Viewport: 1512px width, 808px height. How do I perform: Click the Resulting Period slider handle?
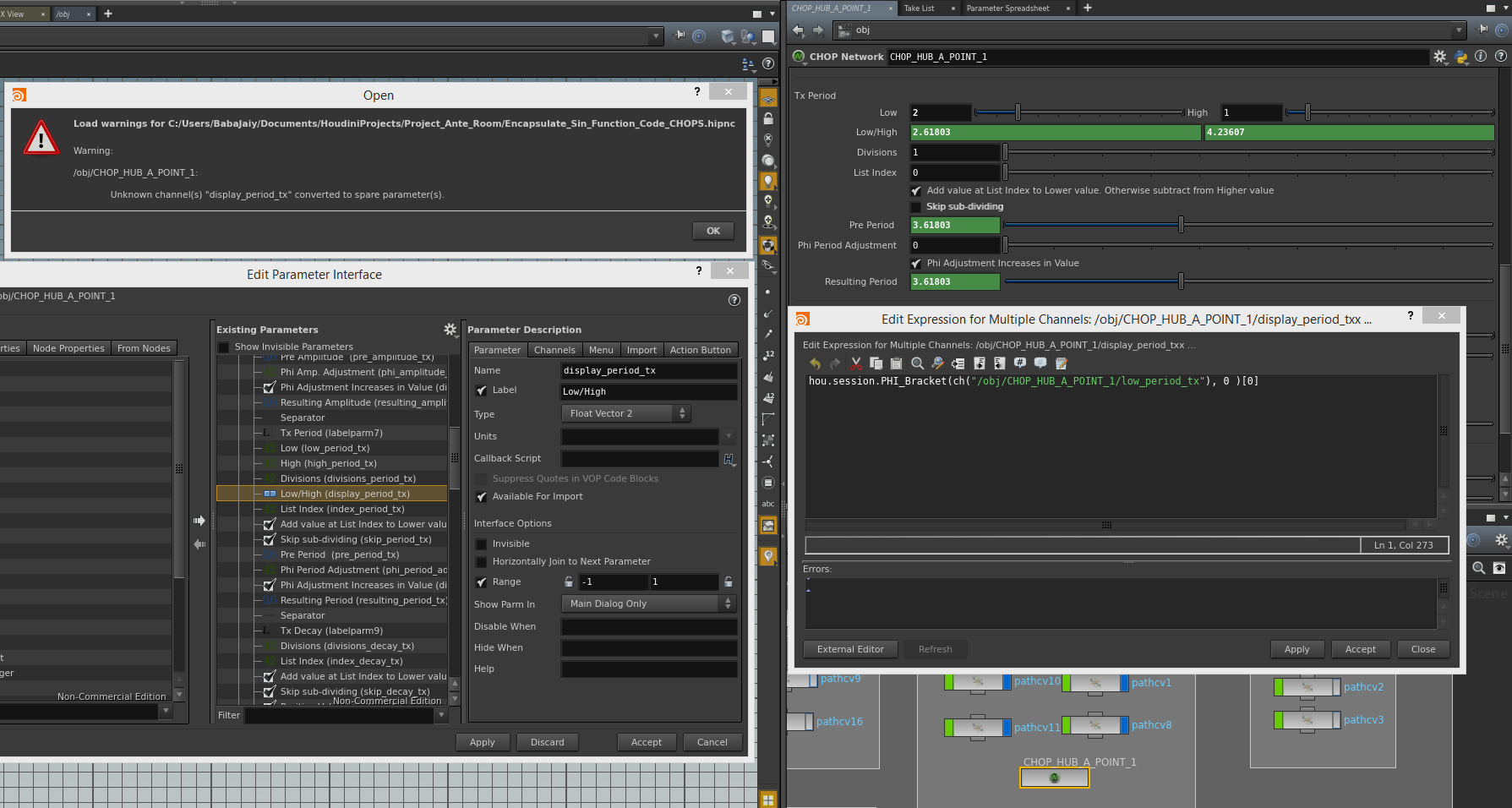[x=1181, y=281]
